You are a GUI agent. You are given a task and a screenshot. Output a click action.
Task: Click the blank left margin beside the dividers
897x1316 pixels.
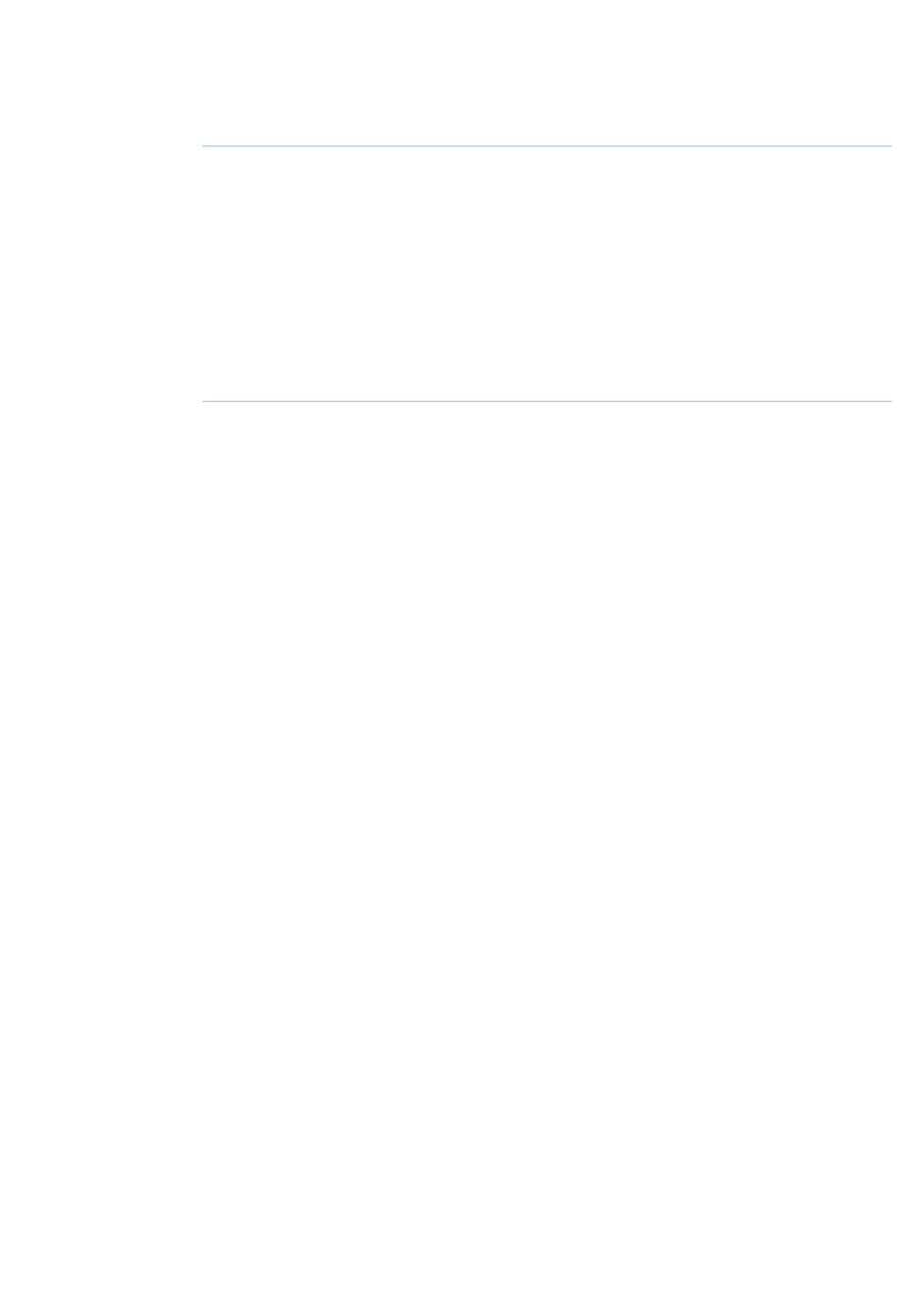pyautogui.click(x=100, y=274)
